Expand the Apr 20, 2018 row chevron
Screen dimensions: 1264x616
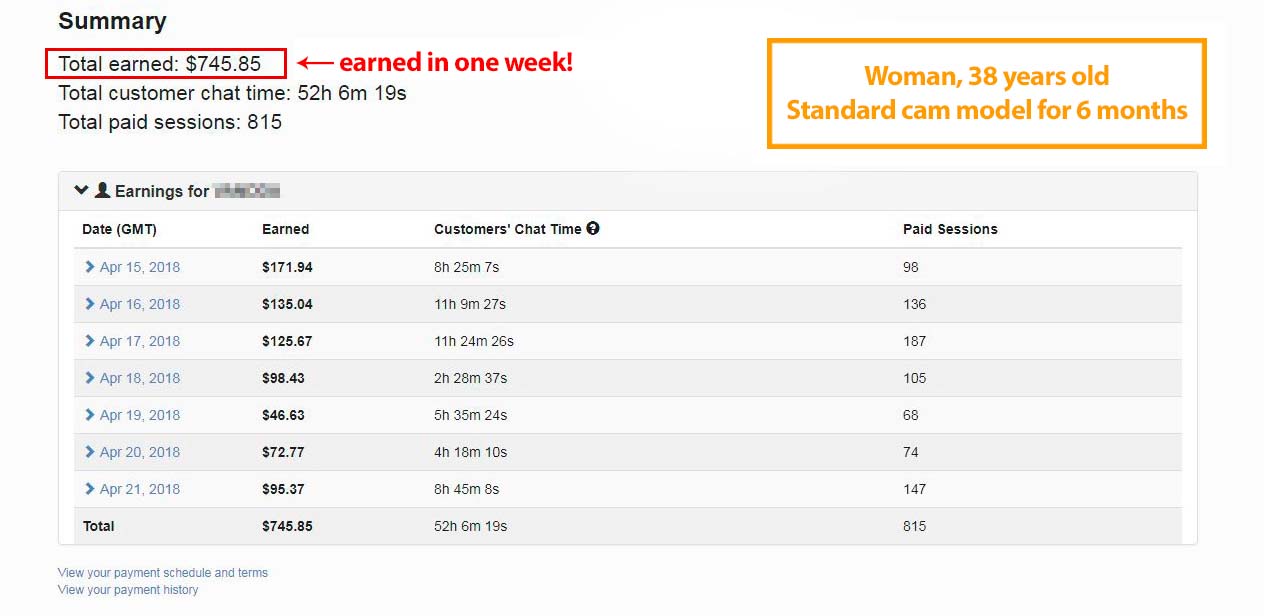point(90,452)
